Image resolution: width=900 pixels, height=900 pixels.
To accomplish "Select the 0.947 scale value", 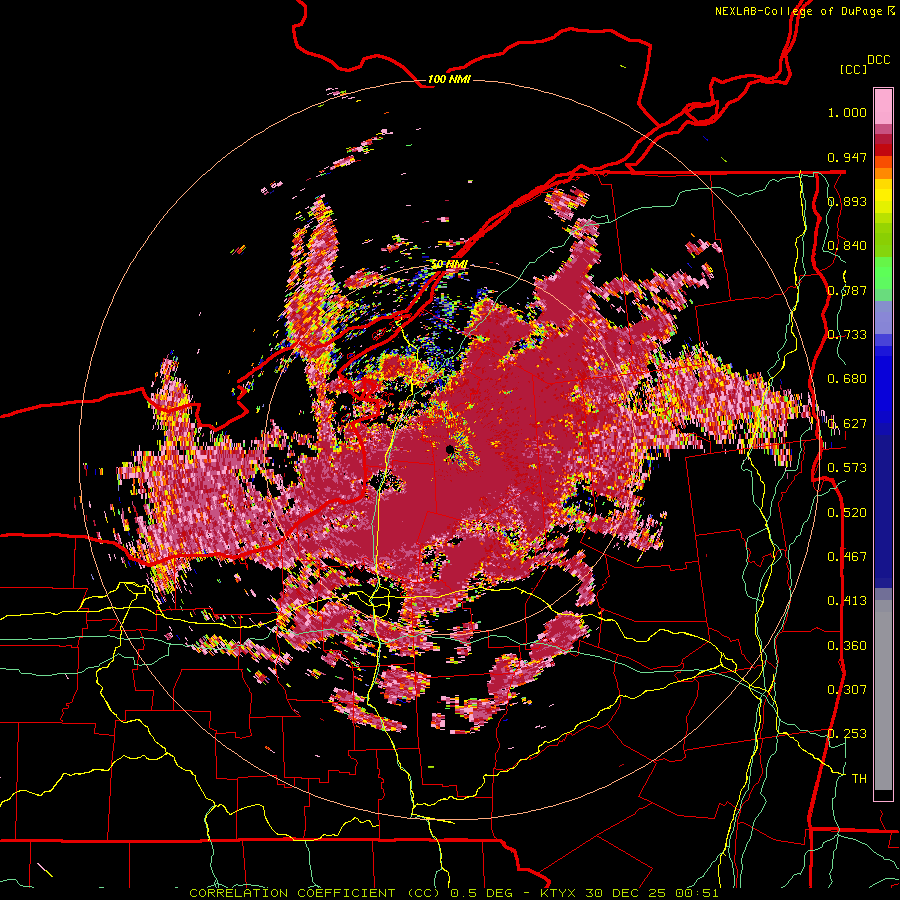I will pyautogui.click(x=847, y=157).
